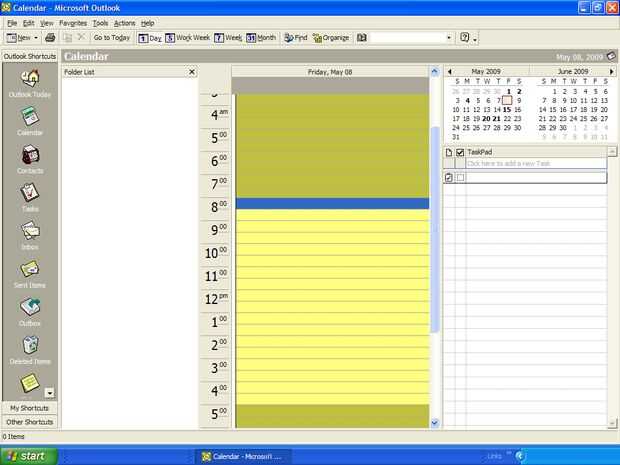Select May 15 in date navigator
620x465 pixels.
pos(507,110)
